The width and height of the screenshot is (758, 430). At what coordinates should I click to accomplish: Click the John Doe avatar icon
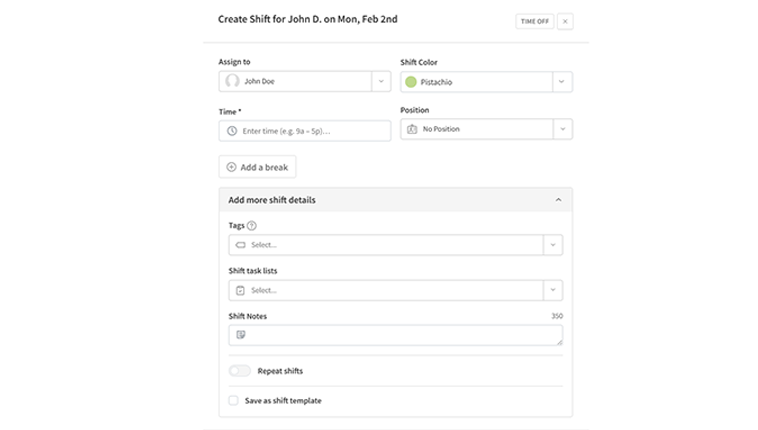(232, 81)
